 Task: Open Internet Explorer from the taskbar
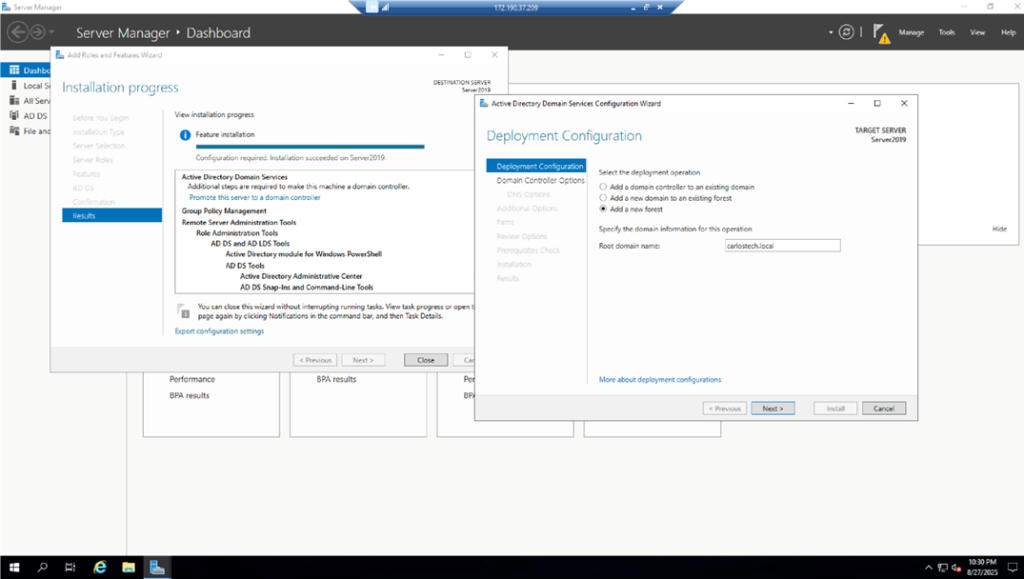[x=100, y=567]
